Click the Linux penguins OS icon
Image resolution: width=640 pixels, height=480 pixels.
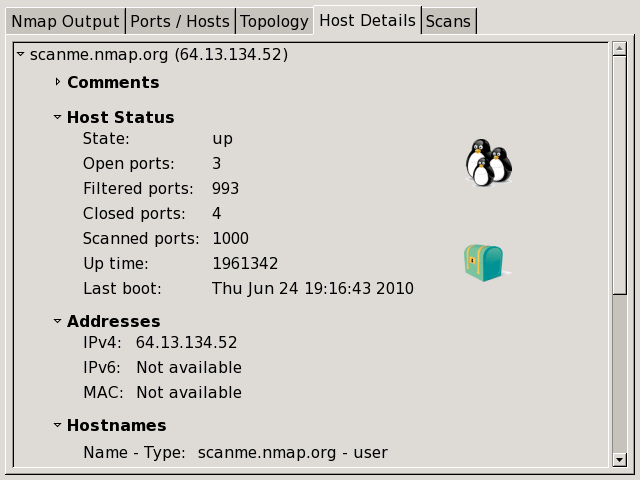pyautogui.click(x=488, y=162)
